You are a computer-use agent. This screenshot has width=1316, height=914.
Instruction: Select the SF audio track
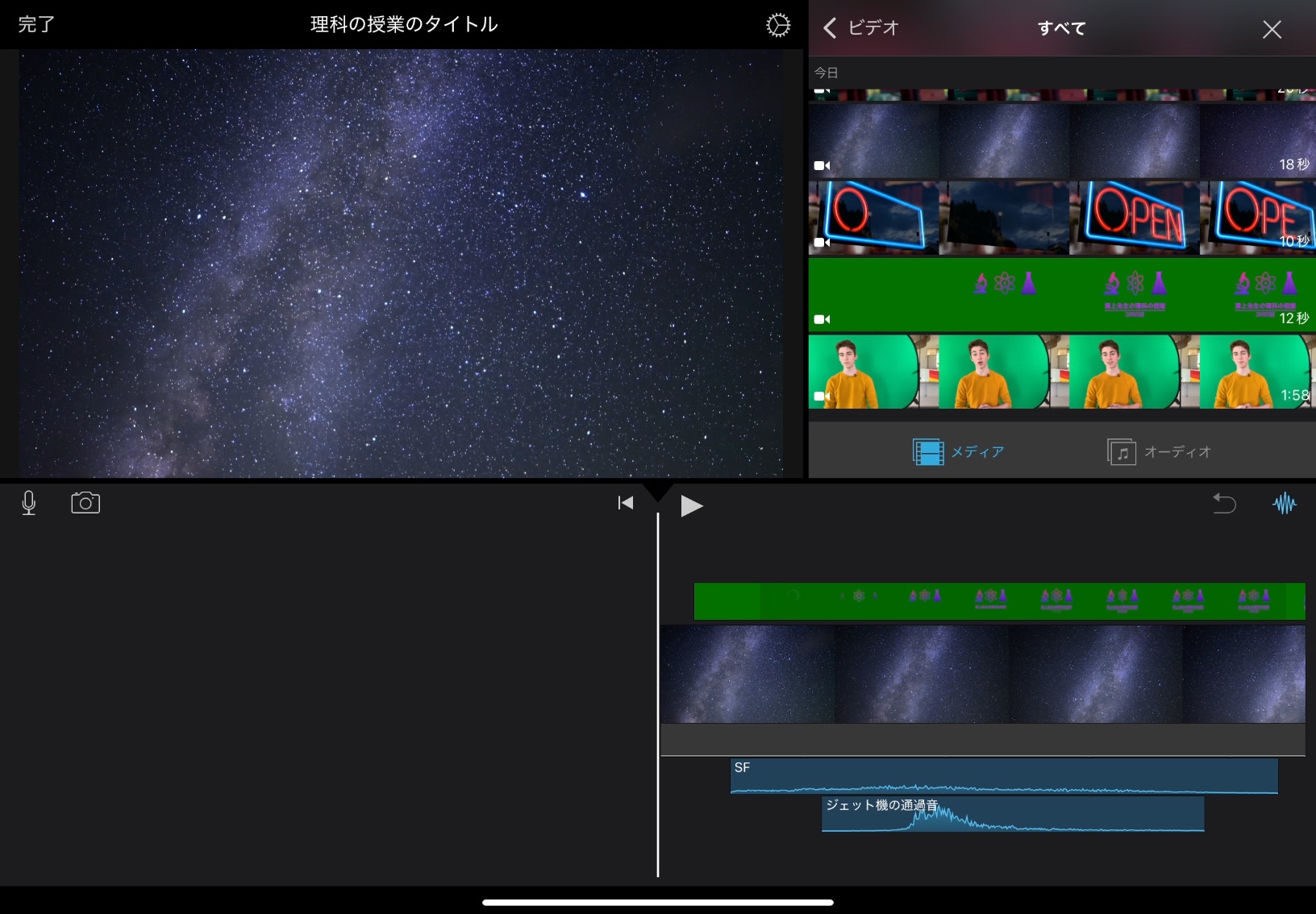tap(1003, 775)
